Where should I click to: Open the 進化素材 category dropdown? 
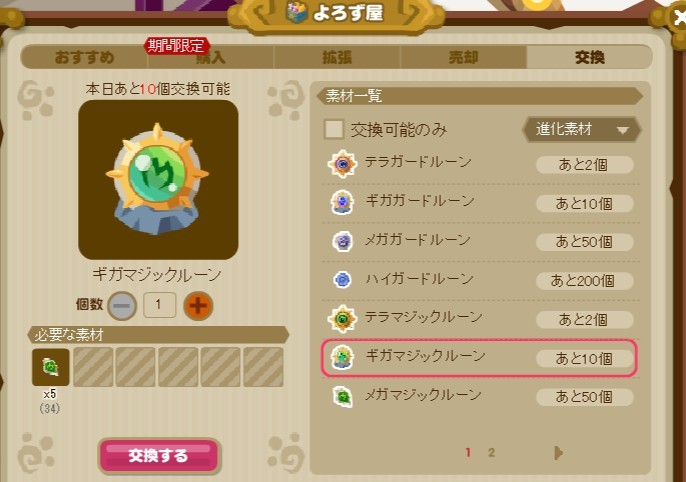pyautogui.click(x=582, y=129)
